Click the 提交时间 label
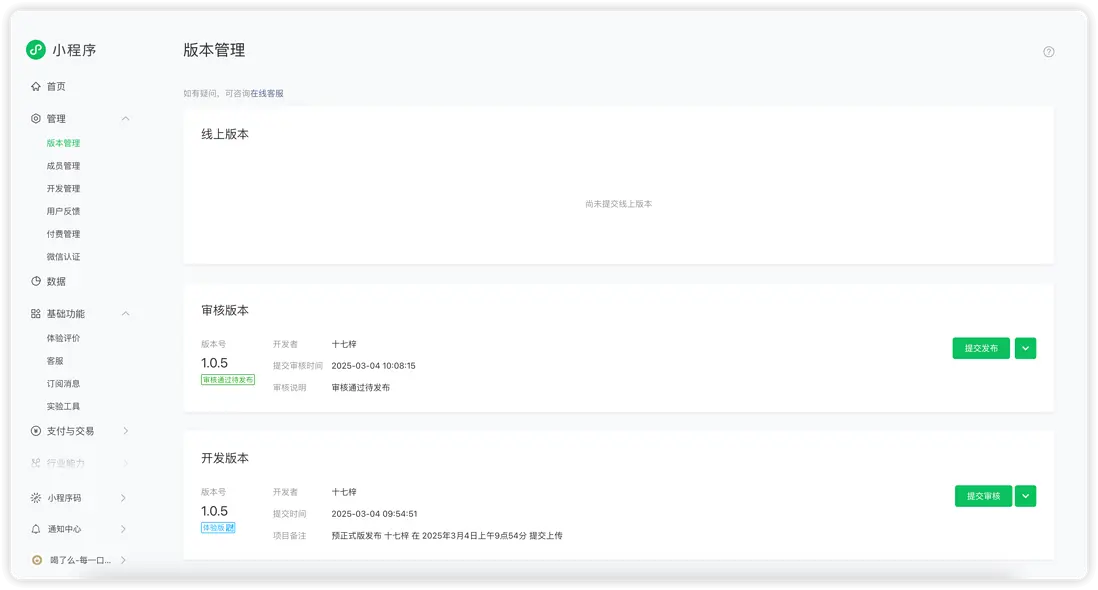 (x=289, y=514)
